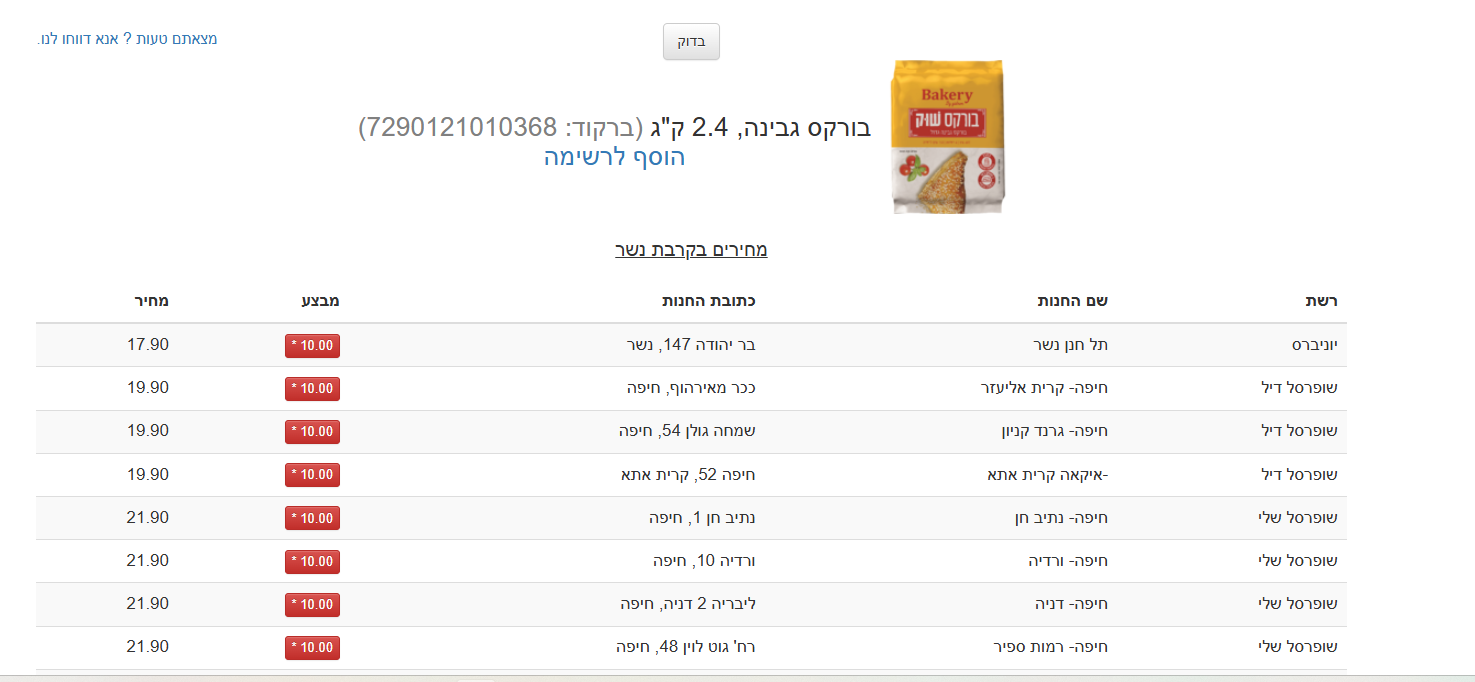Screen dimensions: 1475x682
Task: Click the sale badge for the נתיב חן store row
Action: point(311,518)
